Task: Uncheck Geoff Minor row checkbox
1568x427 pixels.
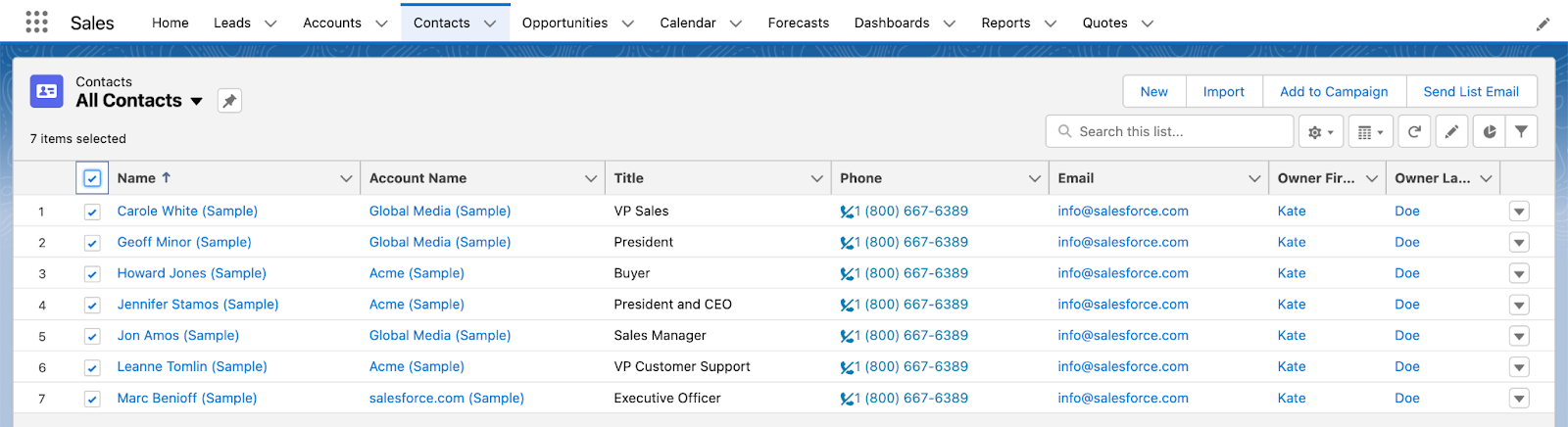Action: 92,243
